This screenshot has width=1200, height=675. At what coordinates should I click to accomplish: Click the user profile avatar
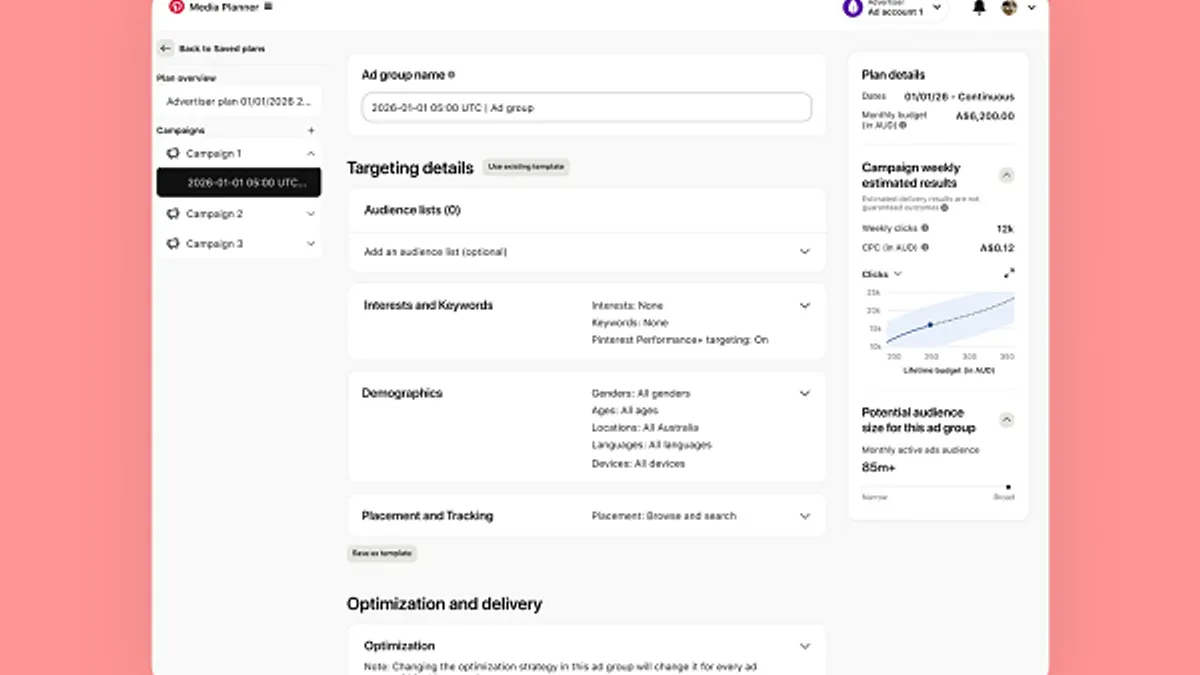tap(1009, 8)
